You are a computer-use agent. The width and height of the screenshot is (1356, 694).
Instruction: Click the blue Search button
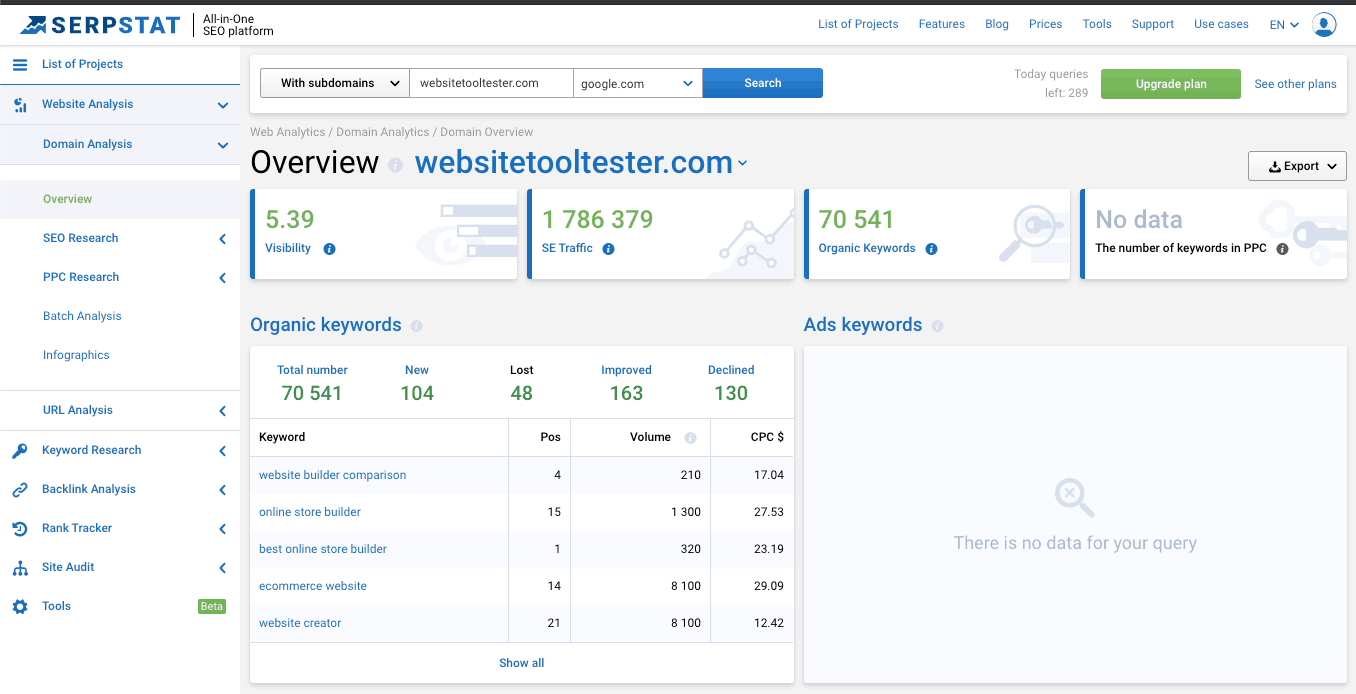pos(763,83)
